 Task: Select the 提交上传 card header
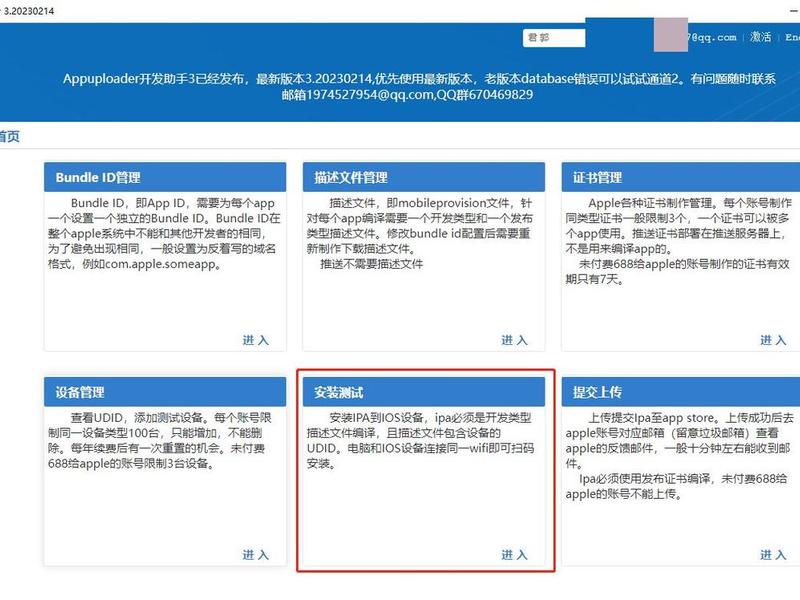681,392
